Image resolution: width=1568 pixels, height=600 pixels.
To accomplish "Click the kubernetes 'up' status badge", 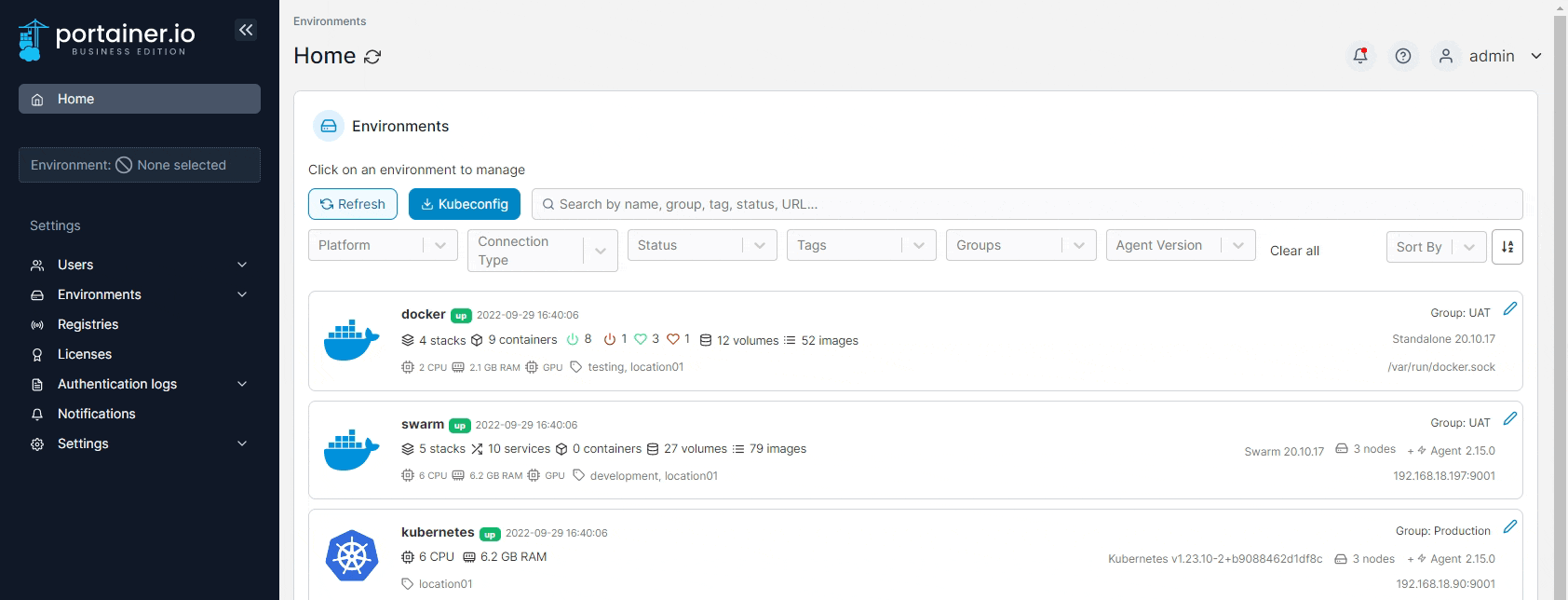I will [490, 534].
